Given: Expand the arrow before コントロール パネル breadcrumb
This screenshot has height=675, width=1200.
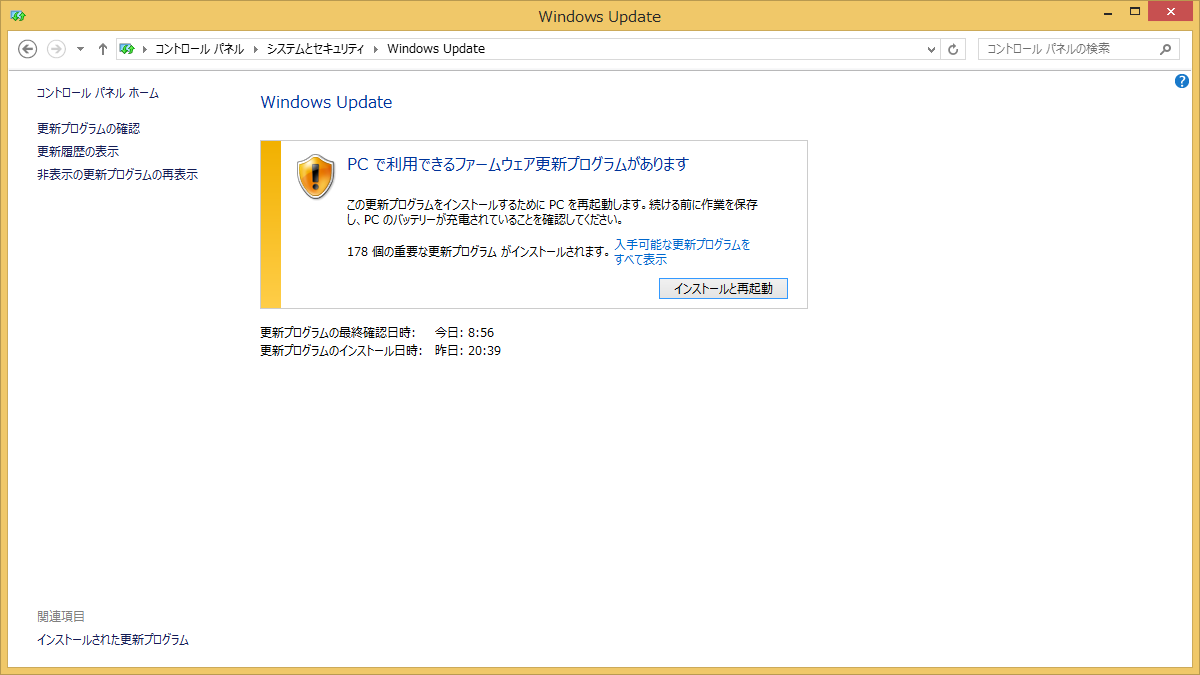Looking at the screenshot, I should (144, 49).
